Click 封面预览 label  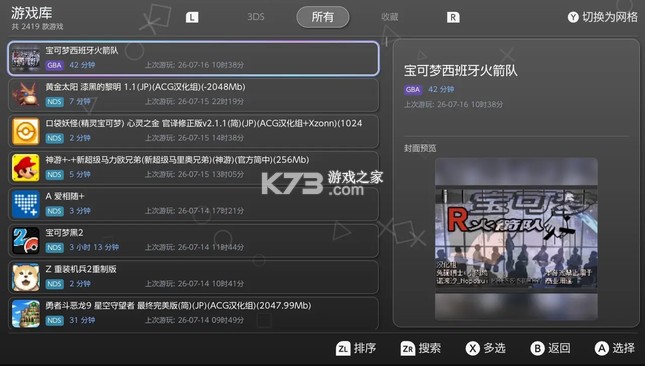point(420,148)
